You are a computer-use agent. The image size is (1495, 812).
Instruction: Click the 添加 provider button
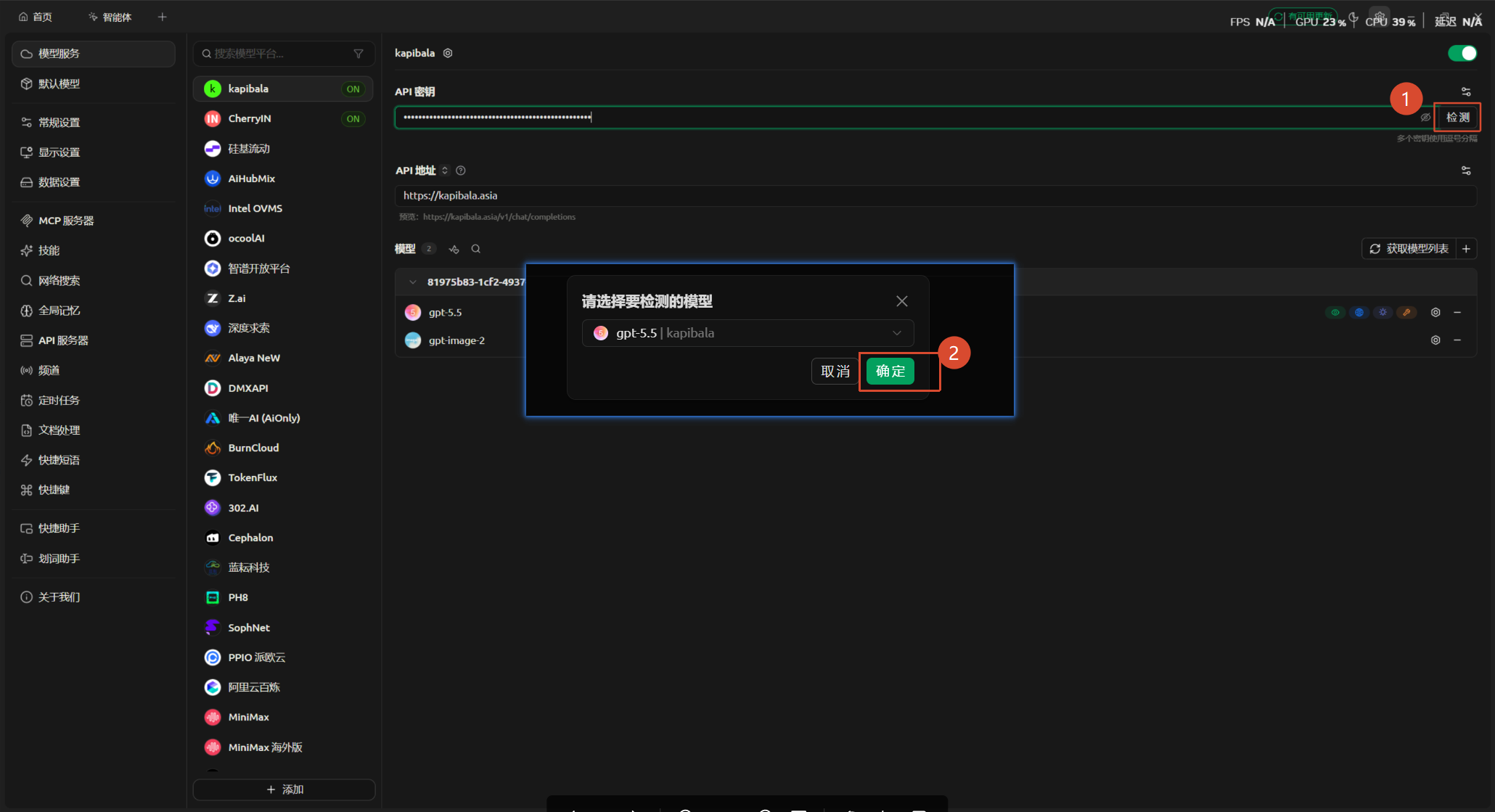(284, 790)
